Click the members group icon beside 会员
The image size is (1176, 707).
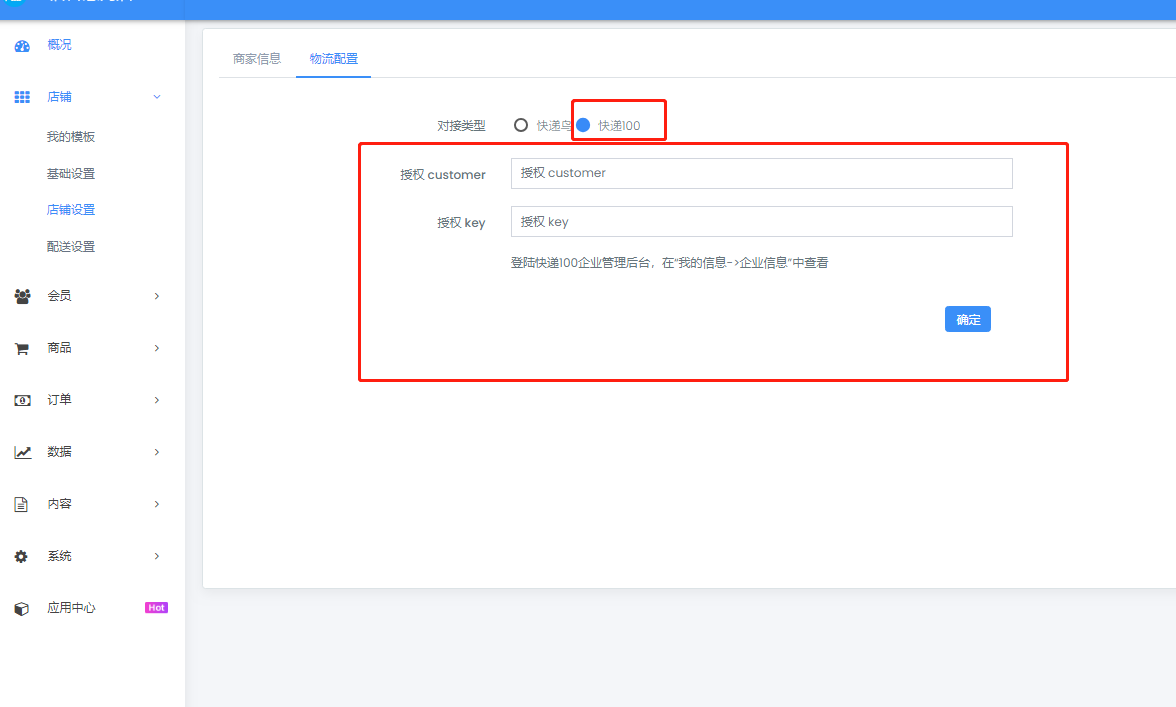point(22,296)
